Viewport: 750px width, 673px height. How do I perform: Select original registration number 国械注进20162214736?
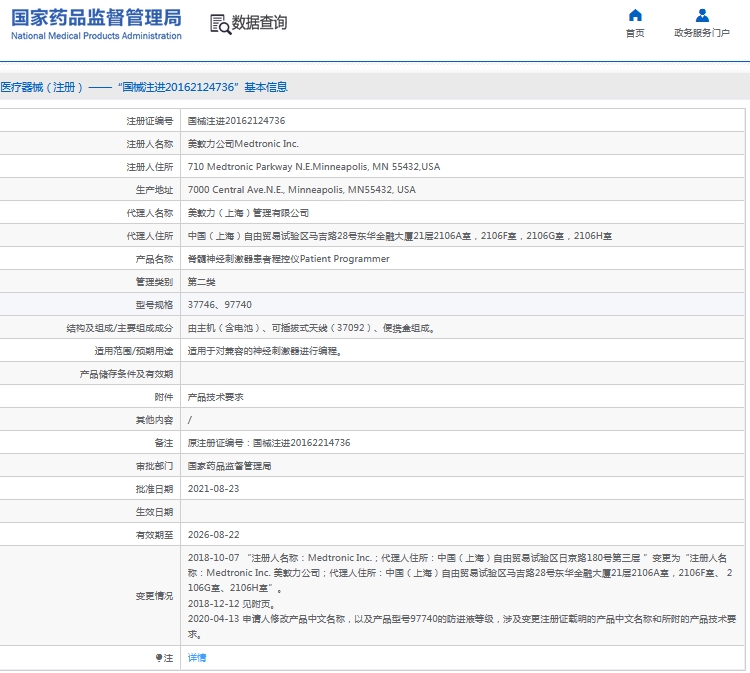(x=269, y=443)
